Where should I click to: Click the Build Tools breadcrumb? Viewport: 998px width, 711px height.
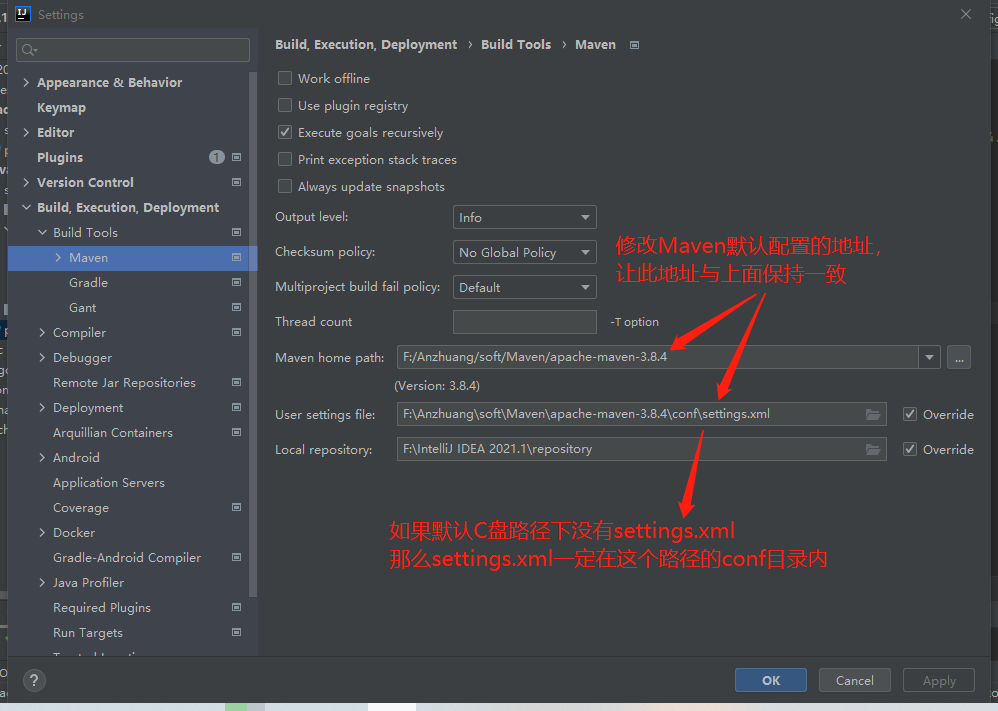click(x=516, y=44)
